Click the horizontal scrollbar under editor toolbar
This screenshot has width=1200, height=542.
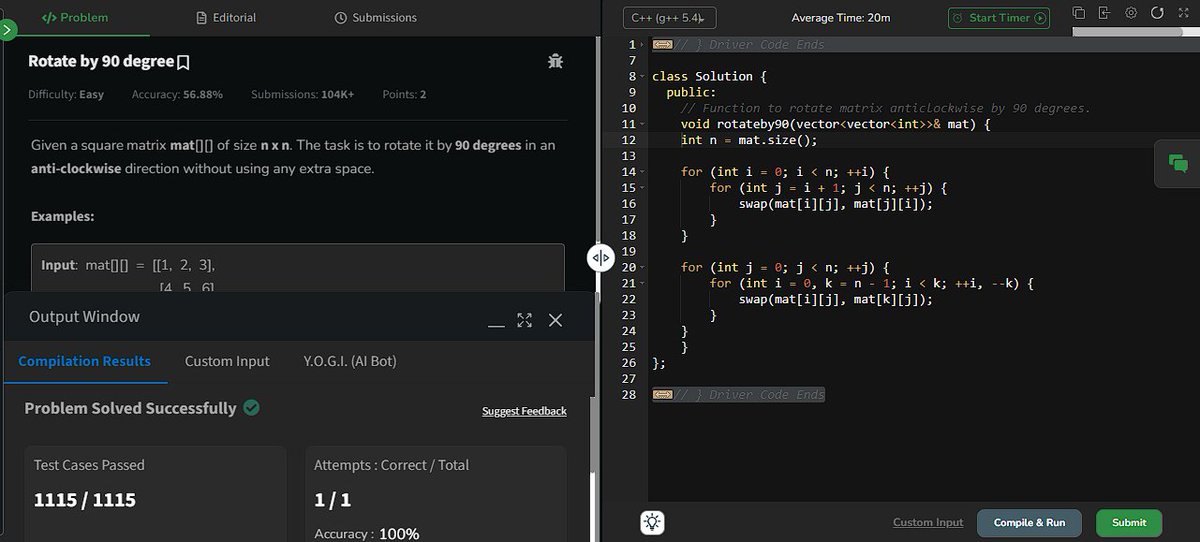pos(1127,32)
